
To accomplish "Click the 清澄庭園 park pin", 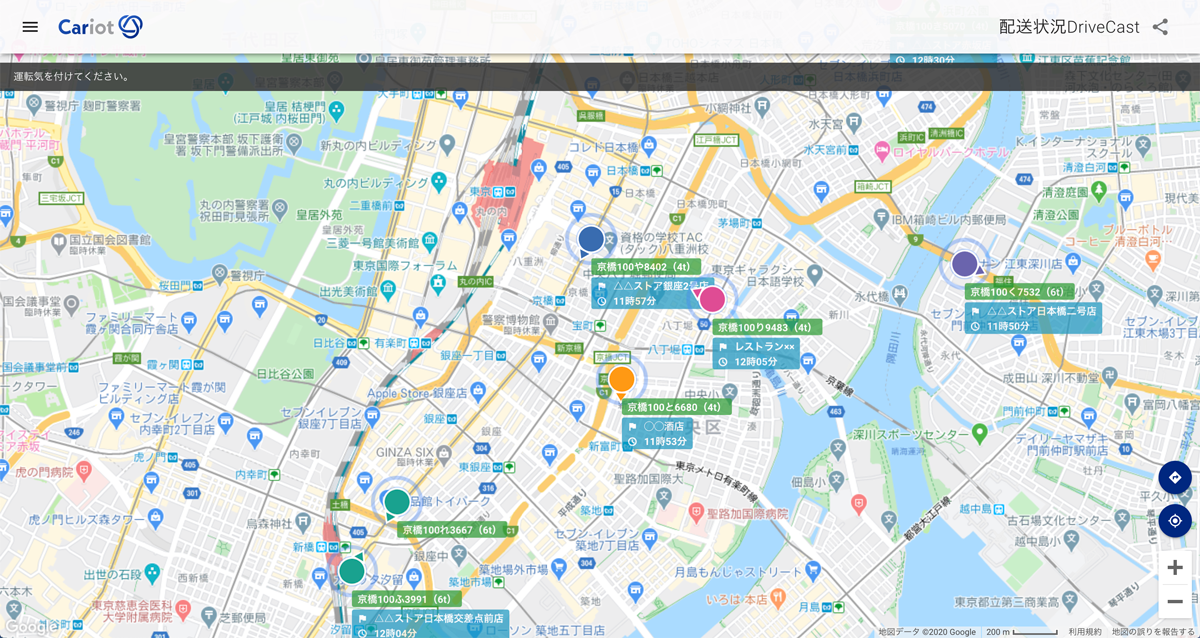I will pos(1100,190).
